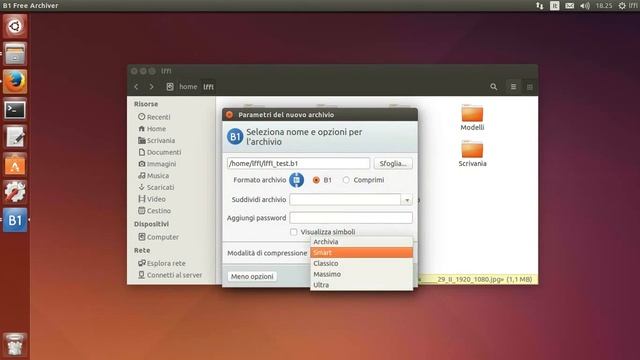Click the lffl path segment

pyautogui.click(x=208, y=87)
